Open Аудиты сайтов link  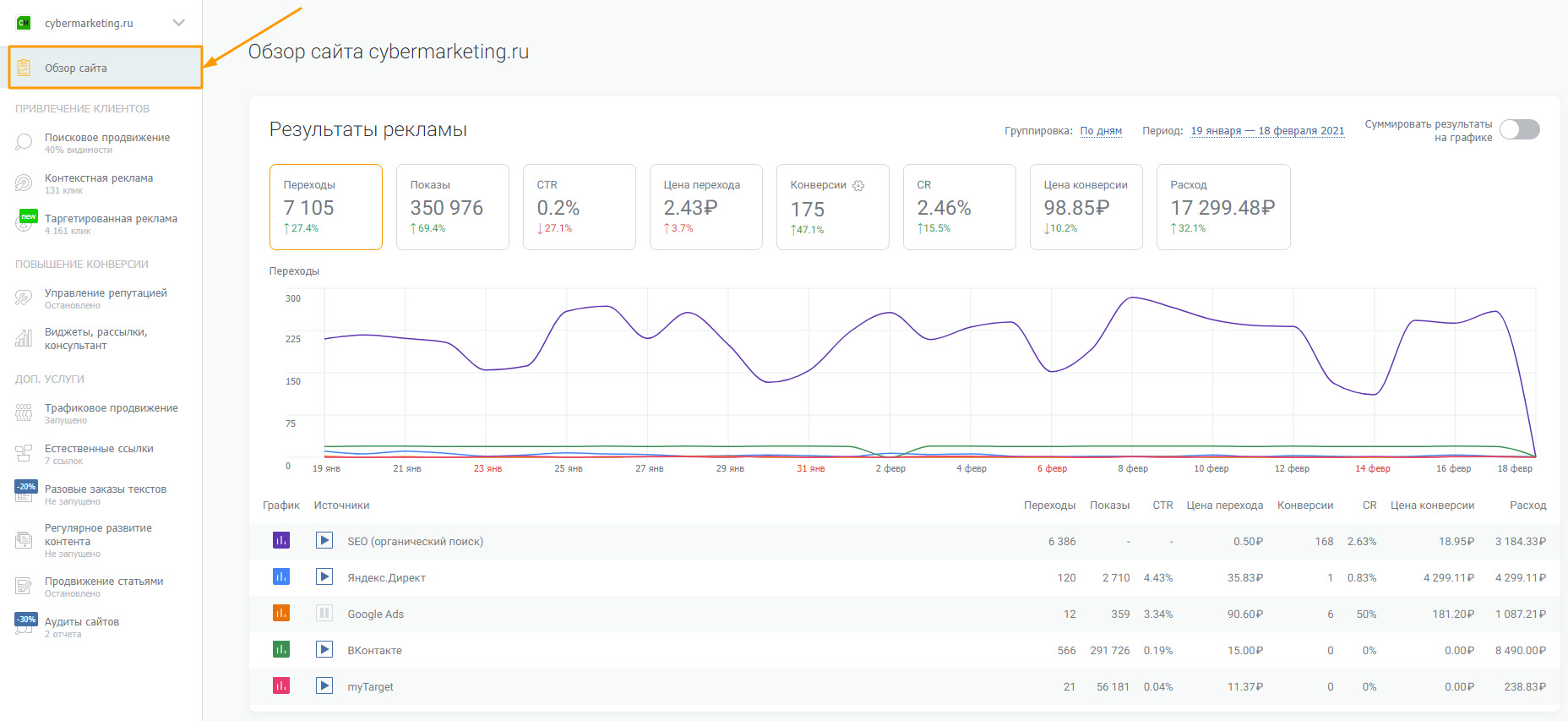point(82,622)
